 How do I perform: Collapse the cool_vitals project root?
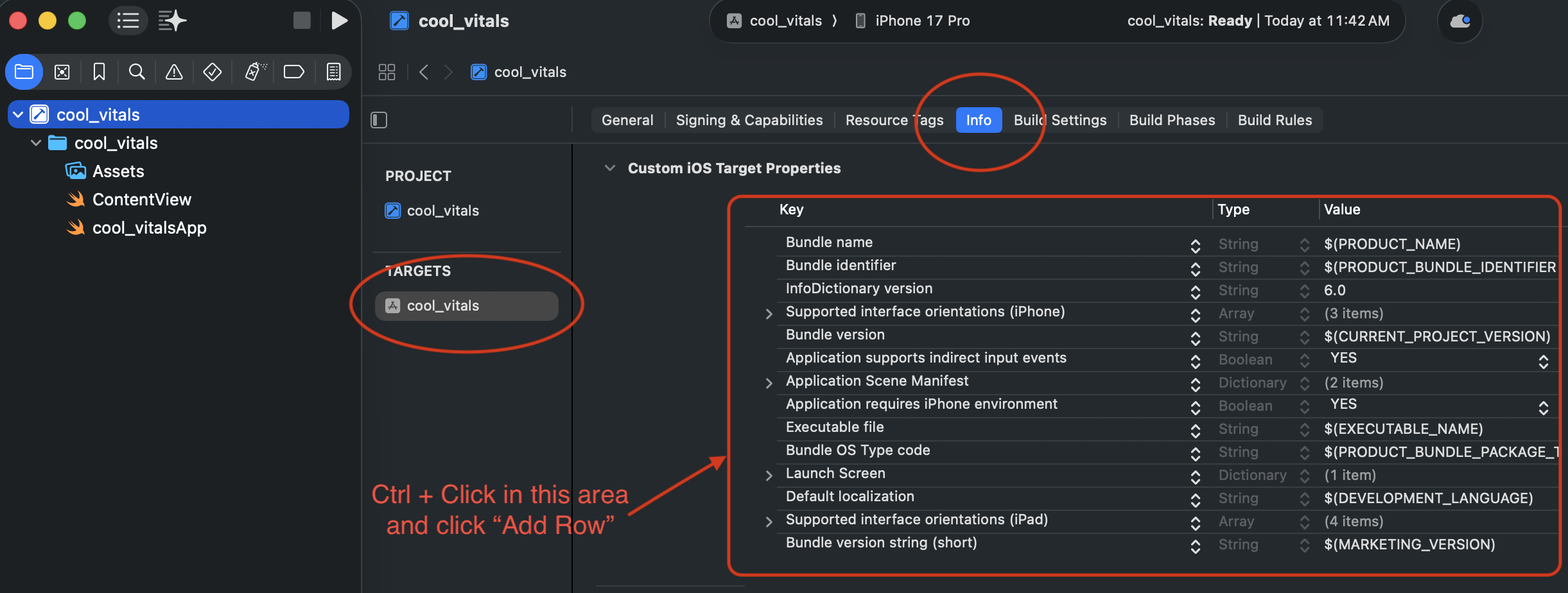tap(19, 115)
